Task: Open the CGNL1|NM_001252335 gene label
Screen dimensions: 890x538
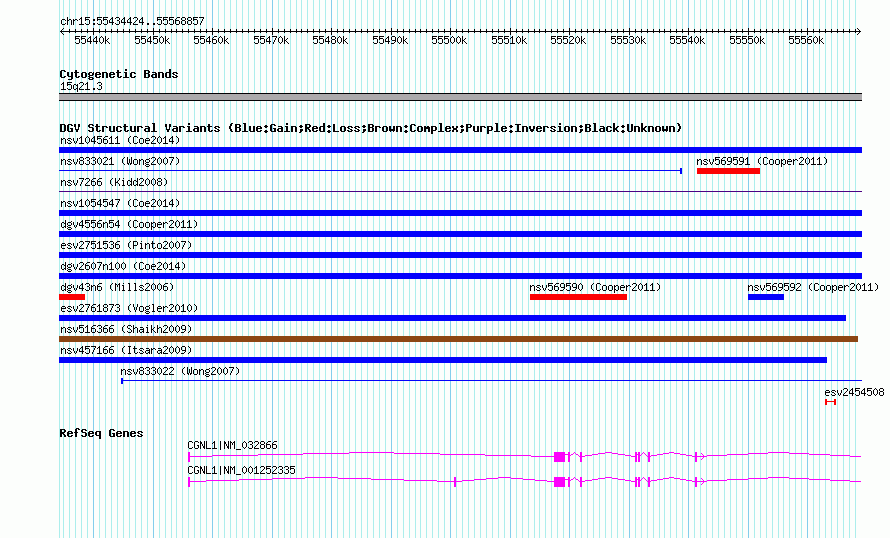Action: tap(242, 470)
